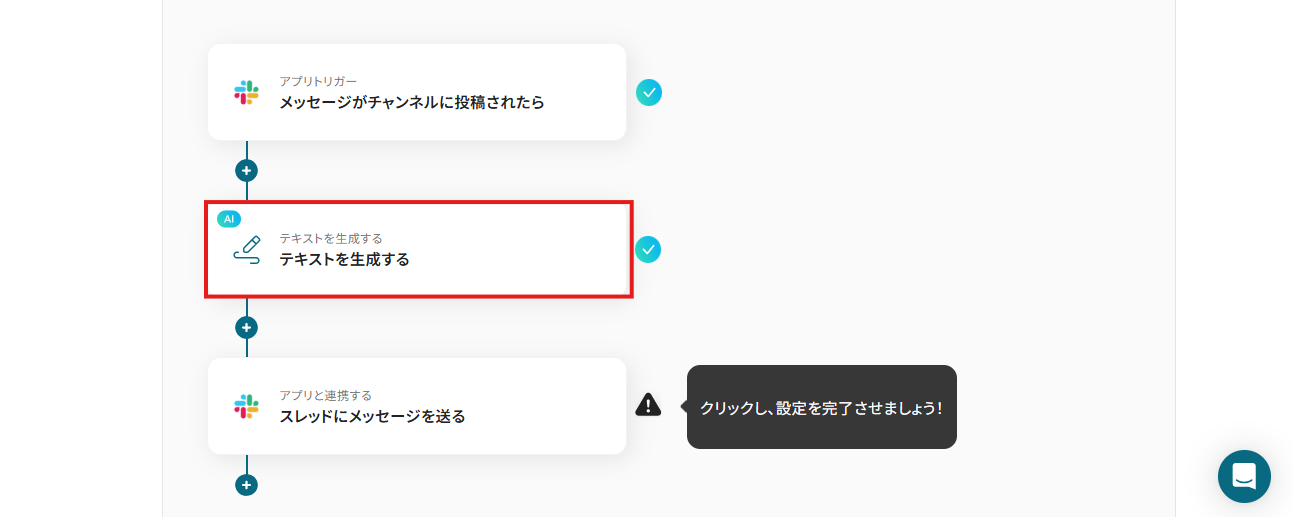
Task: Add a step at the end of the flow
Action: point(246,485)
